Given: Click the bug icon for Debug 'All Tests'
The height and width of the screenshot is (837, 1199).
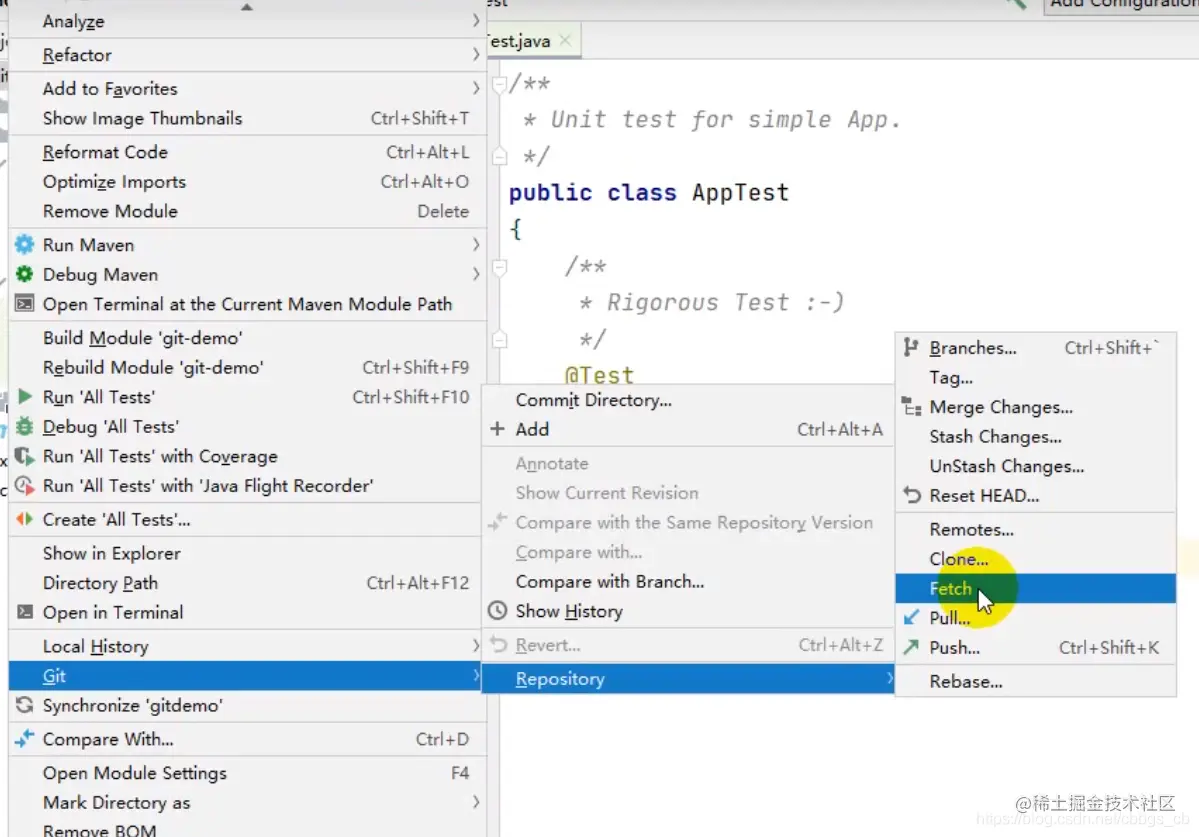Looking at the screenshot, I should (x=24, y=426).
